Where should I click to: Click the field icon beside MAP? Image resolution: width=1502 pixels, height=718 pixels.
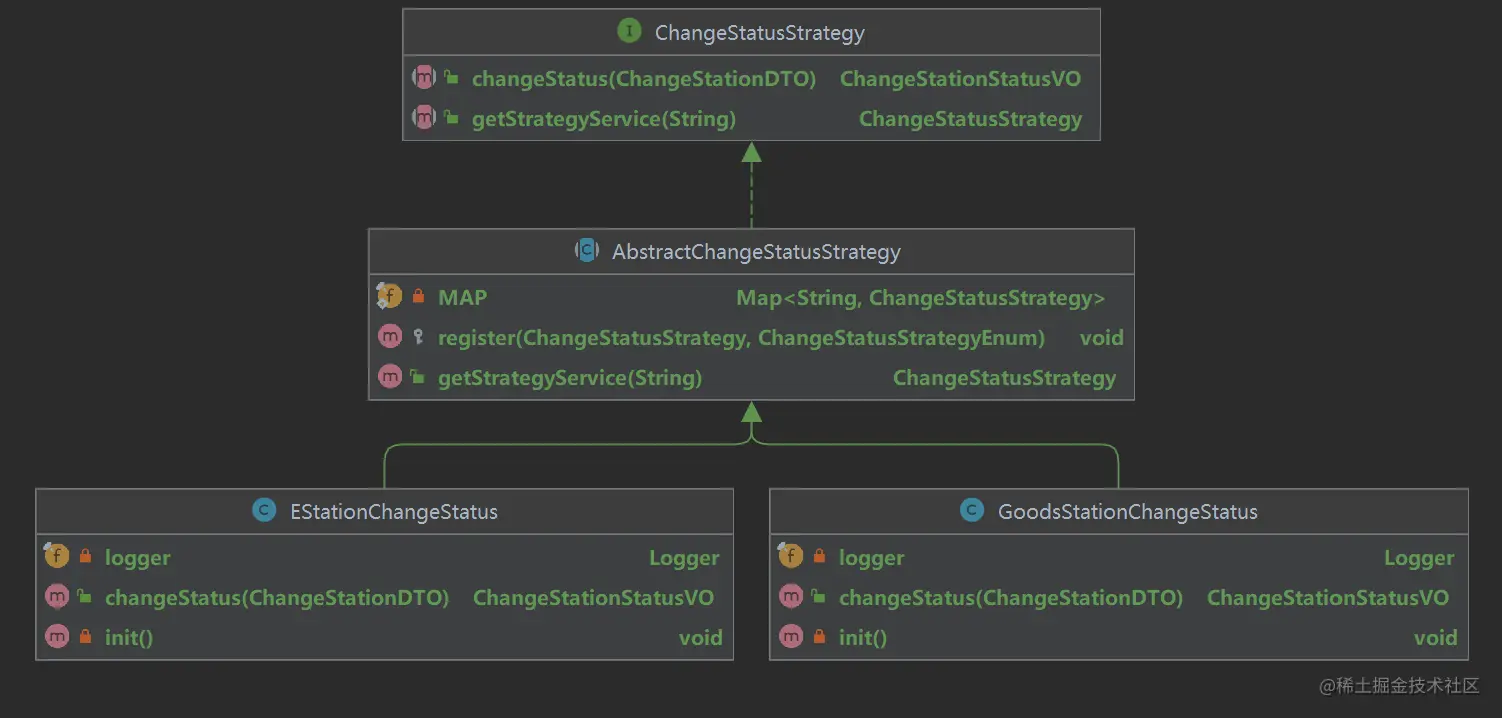(x=389, y=296)
